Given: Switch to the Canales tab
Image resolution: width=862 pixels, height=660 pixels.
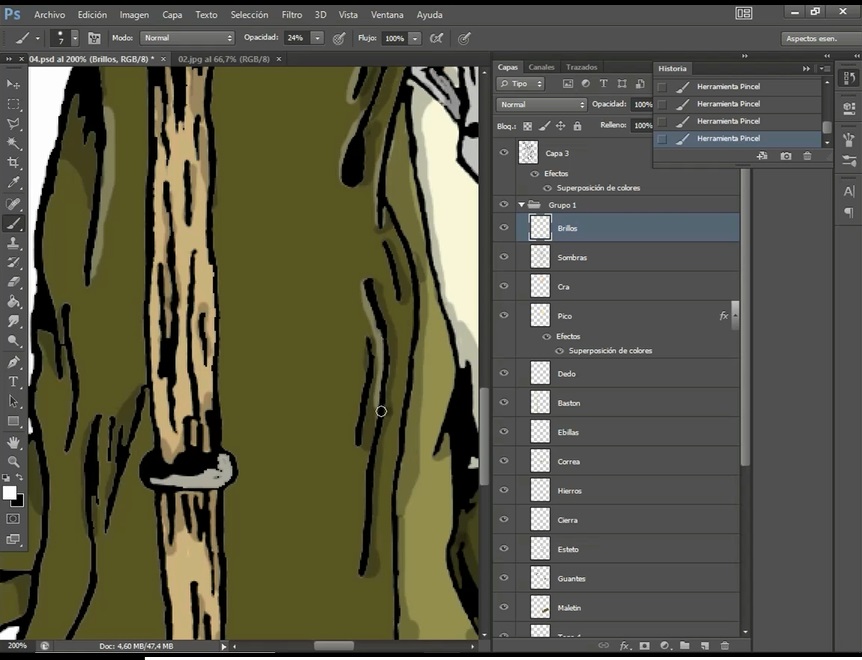Looking at the screenshot, I should click(541, 67).
